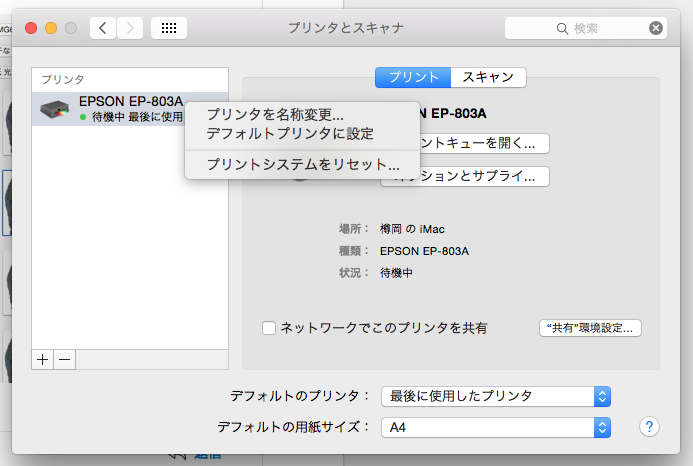Open "共有"環境設定... button

[590, 328]
